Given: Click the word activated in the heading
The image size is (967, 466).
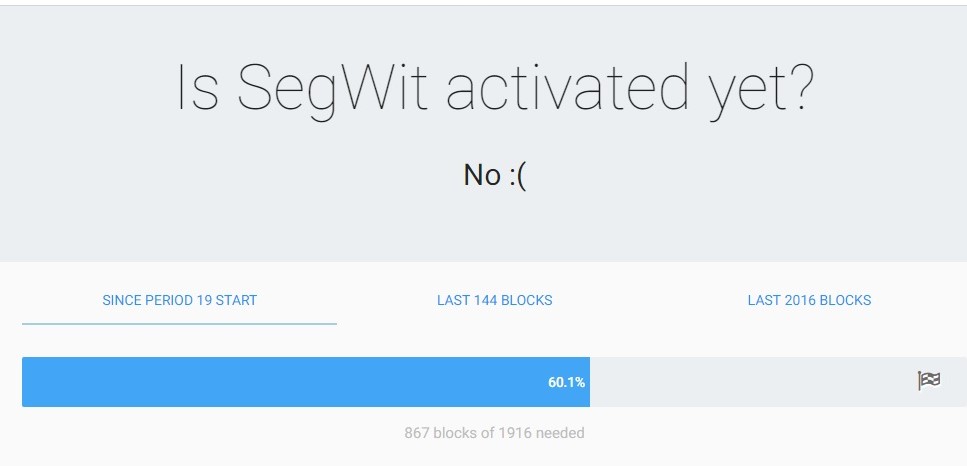Looking at the screenshot, I should coord(567,86).
